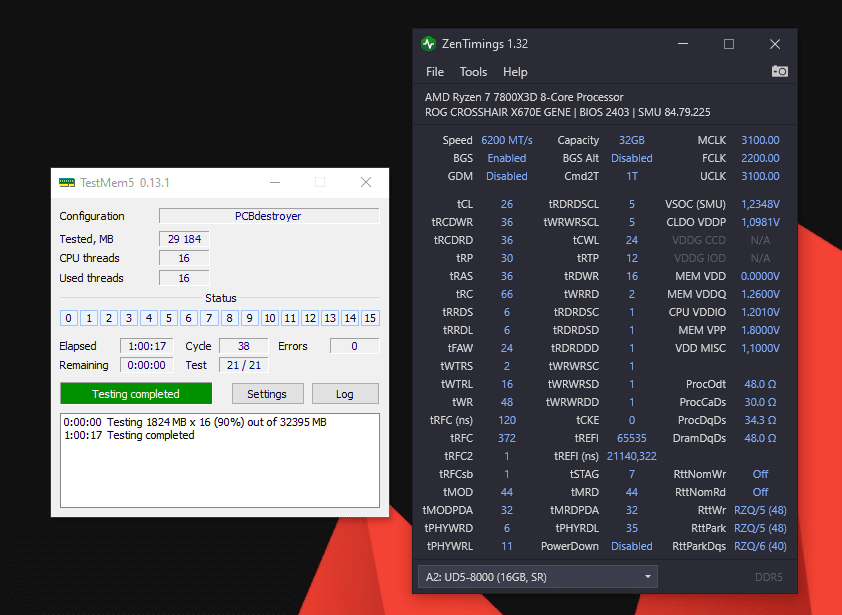The width and height of the screenshot is (842, 615).
Task: Click the RttParkDqs value RZQ/6 (40)
Action: [x=760, y=546]
